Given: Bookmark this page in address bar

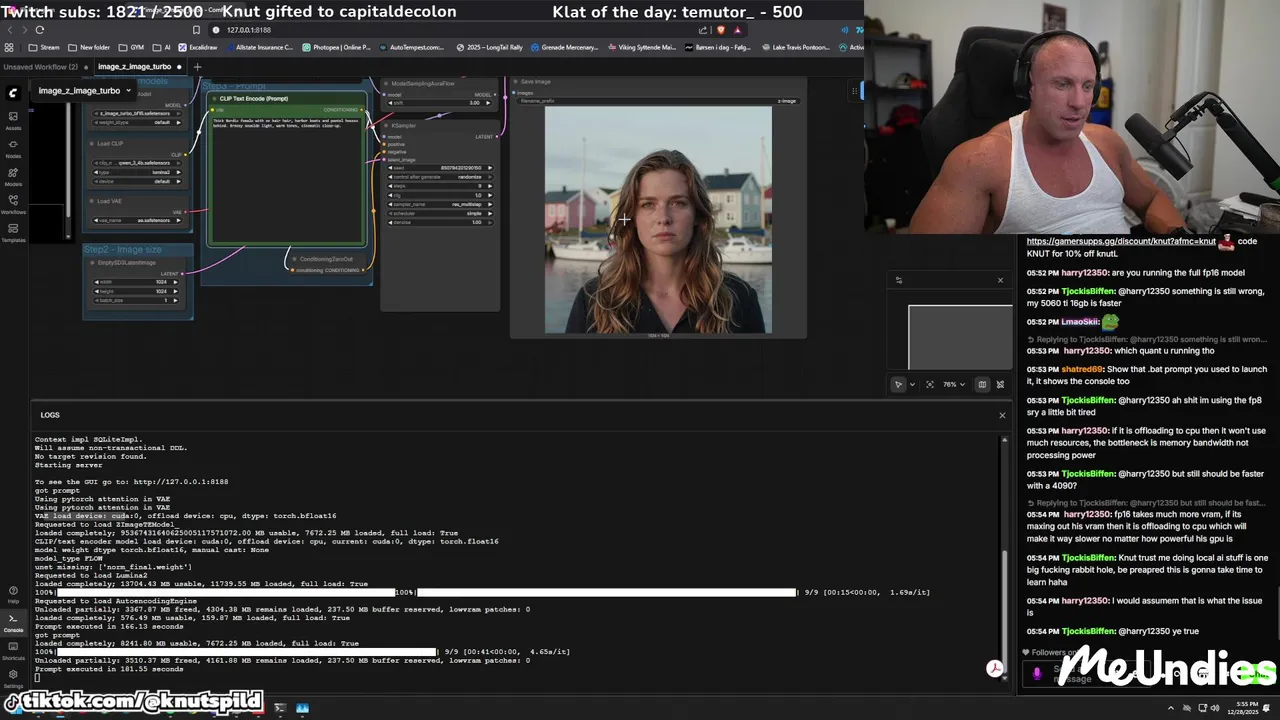Looking at the screenshot, I should pos(196,30).
